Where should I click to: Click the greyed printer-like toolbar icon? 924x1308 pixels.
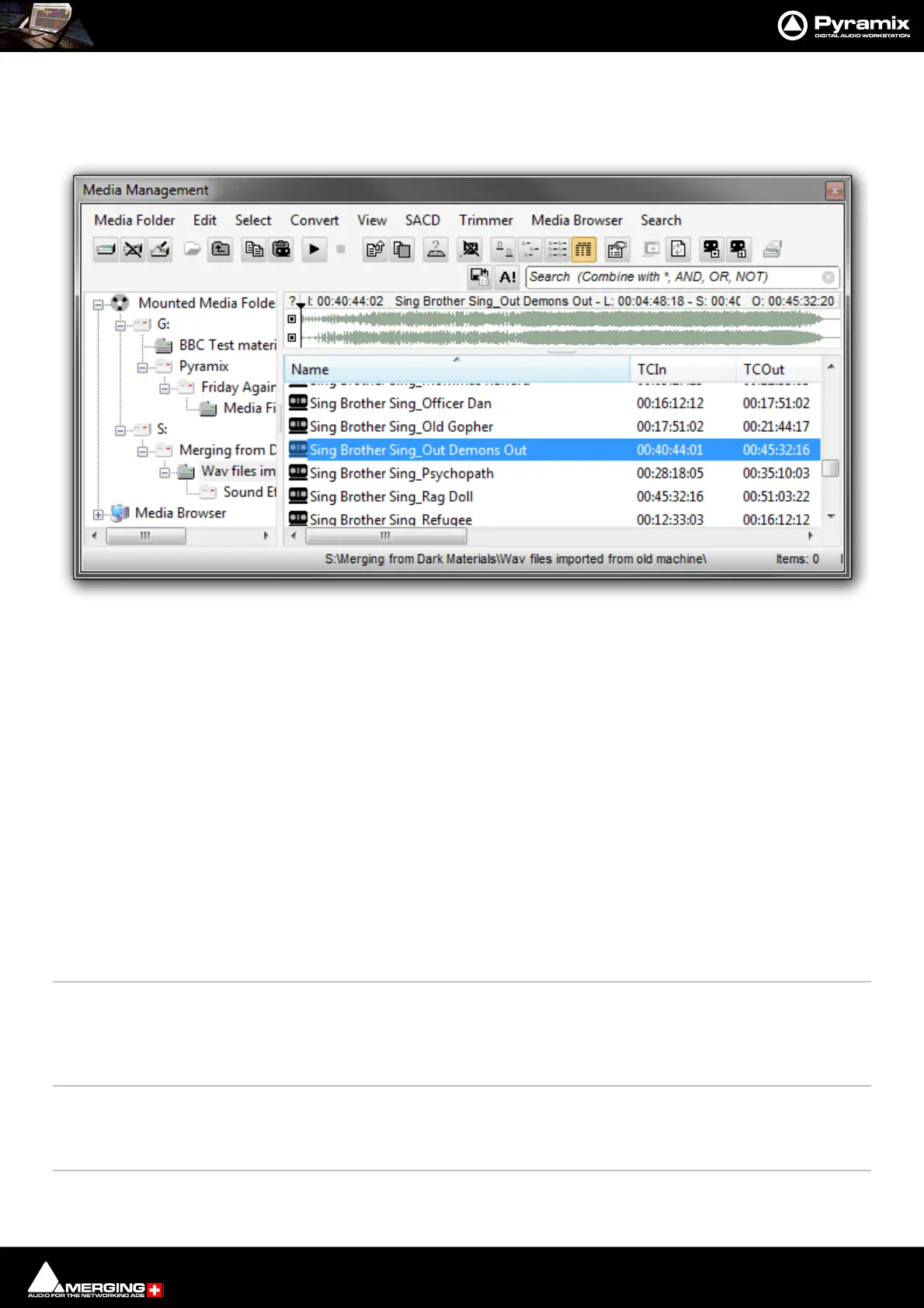pos(772,249)
